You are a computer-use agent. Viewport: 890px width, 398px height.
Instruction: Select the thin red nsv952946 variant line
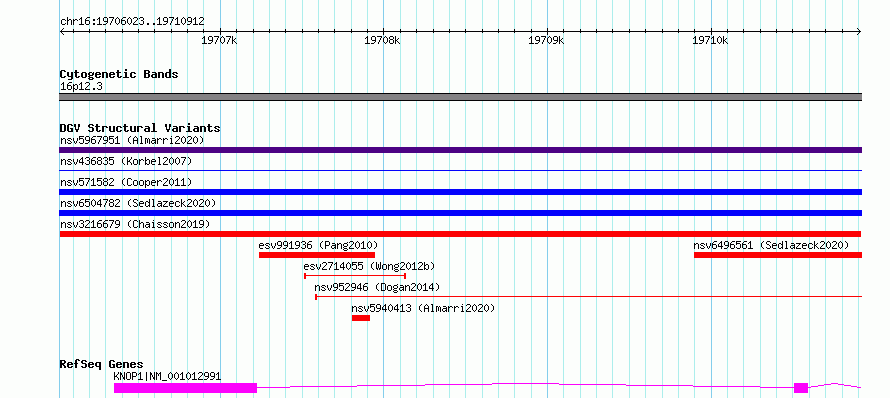click(589, 296)
